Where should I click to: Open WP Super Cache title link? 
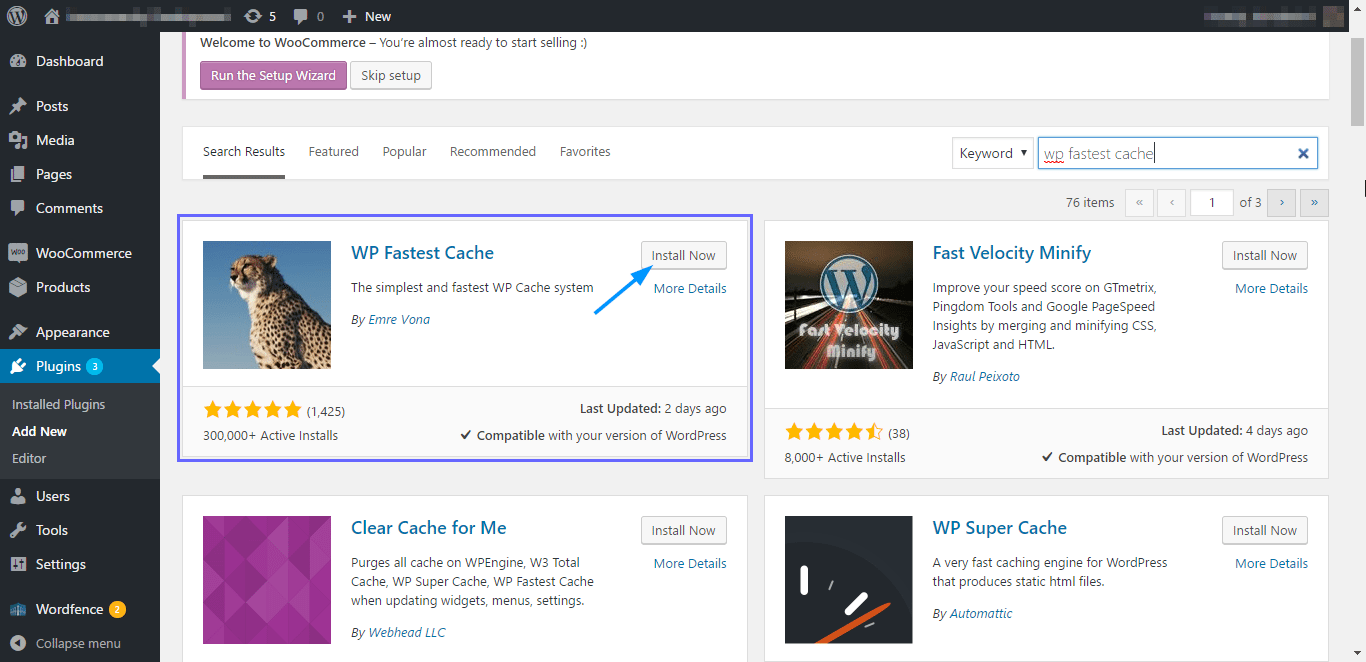click(1000, 528)
